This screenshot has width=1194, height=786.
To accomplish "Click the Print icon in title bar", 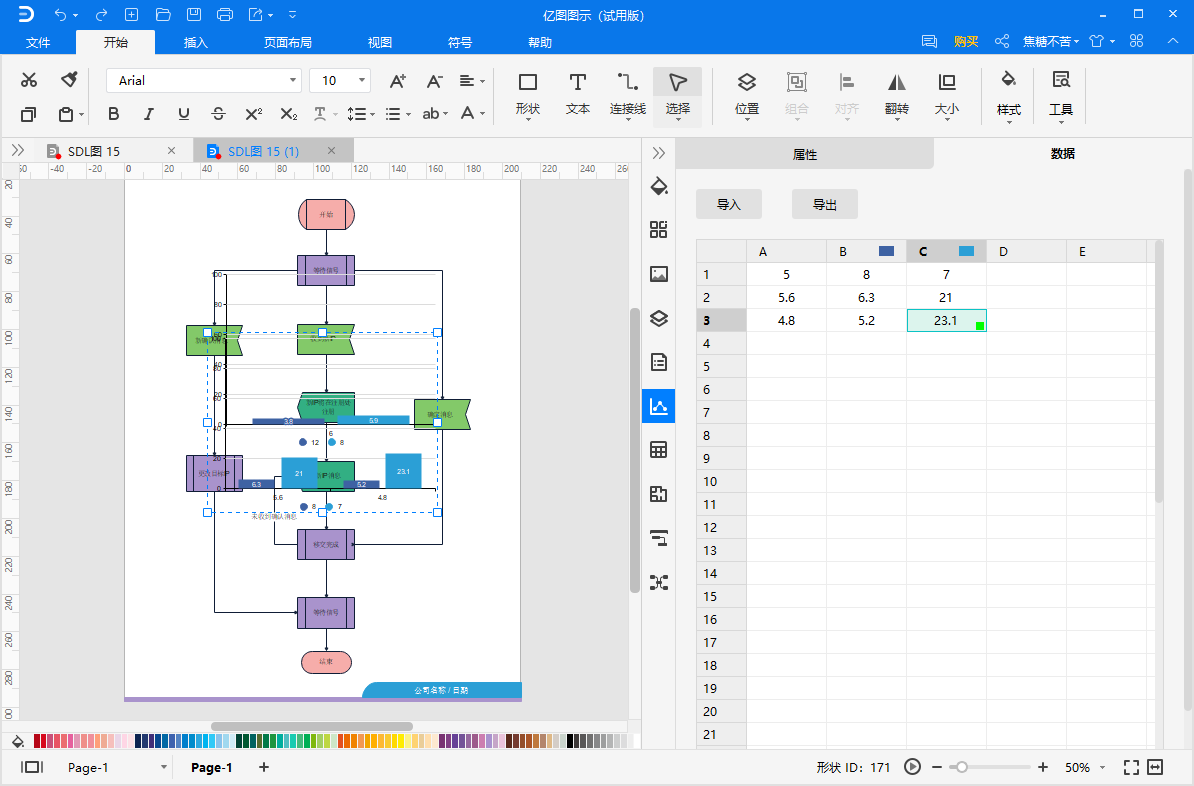I will point(225,14).
